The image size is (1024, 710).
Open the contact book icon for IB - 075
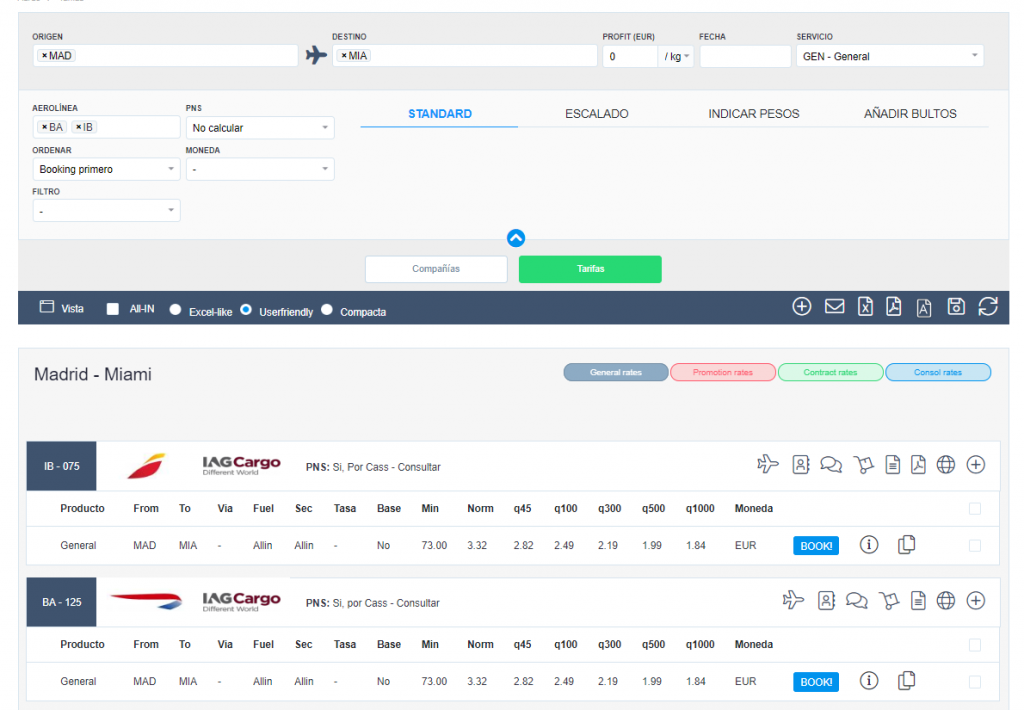(x=800, y=464)
